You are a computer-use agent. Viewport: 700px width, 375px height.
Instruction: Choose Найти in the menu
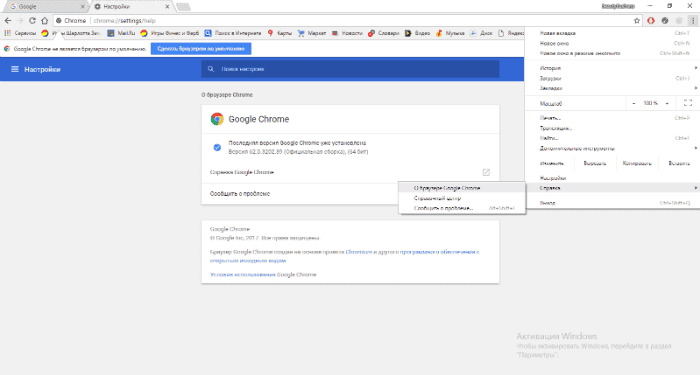point(612,138)
